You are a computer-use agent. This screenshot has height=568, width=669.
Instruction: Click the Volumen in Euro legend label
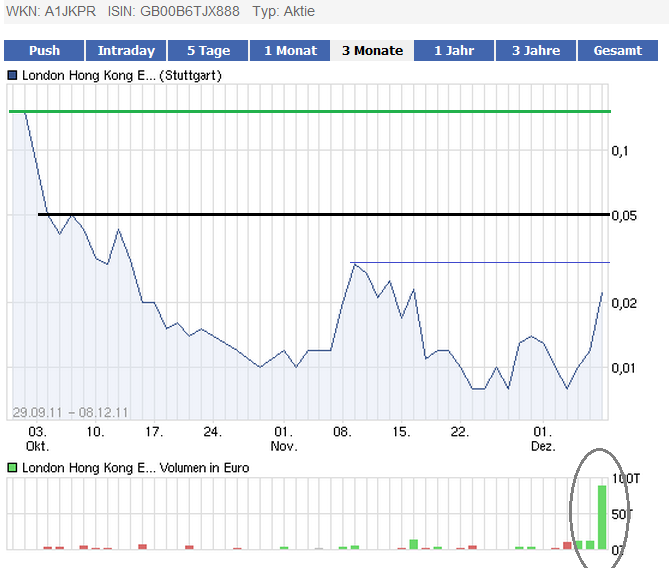coord(135,467)
